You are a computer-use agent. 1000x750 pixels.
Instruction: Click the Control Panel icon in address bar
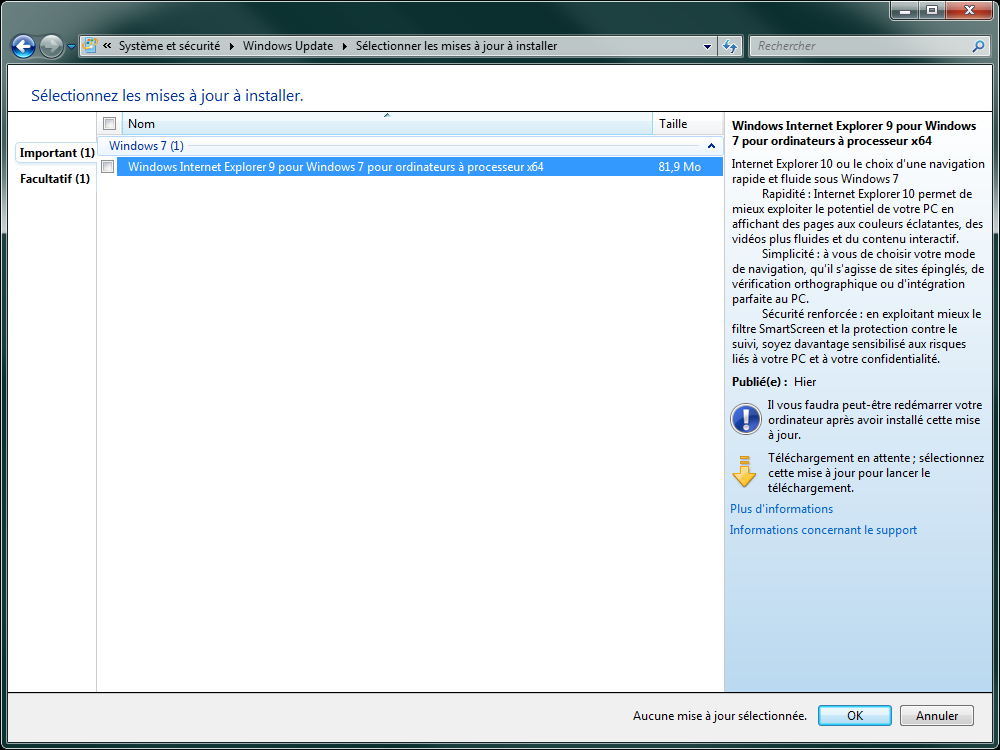tap(91, 46)
